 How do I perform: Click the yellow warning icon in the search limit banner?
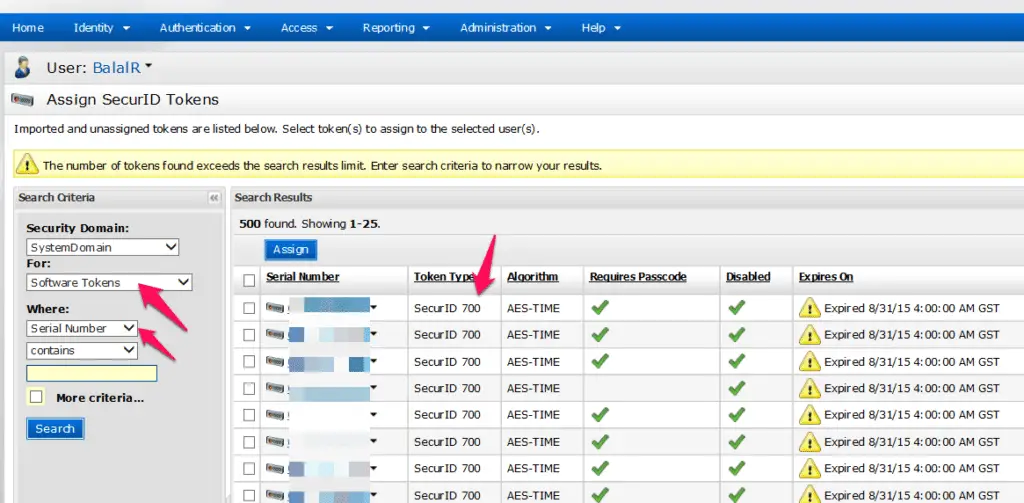27,165
